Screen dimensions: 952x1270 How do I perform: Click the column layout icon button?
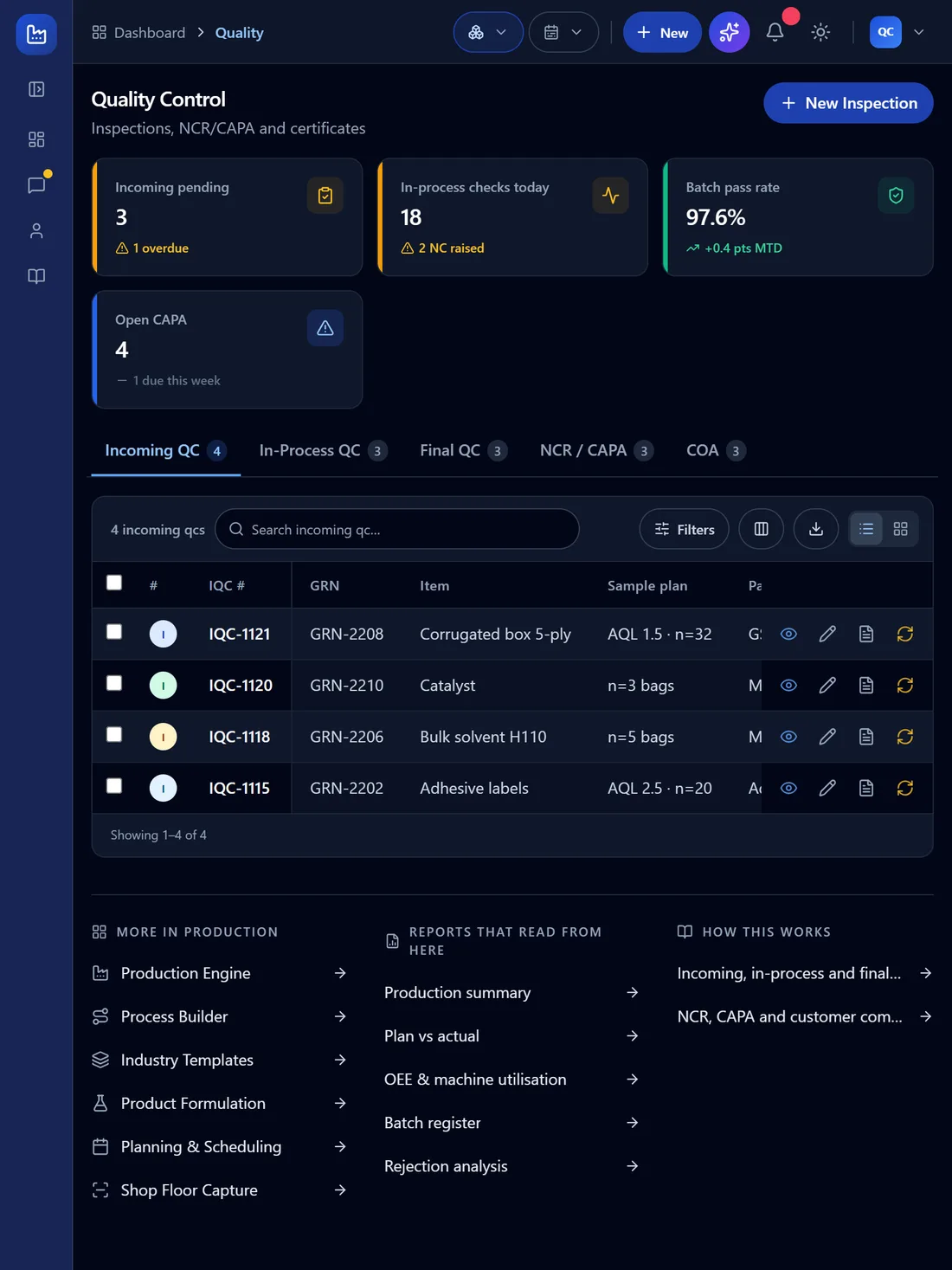762,529
